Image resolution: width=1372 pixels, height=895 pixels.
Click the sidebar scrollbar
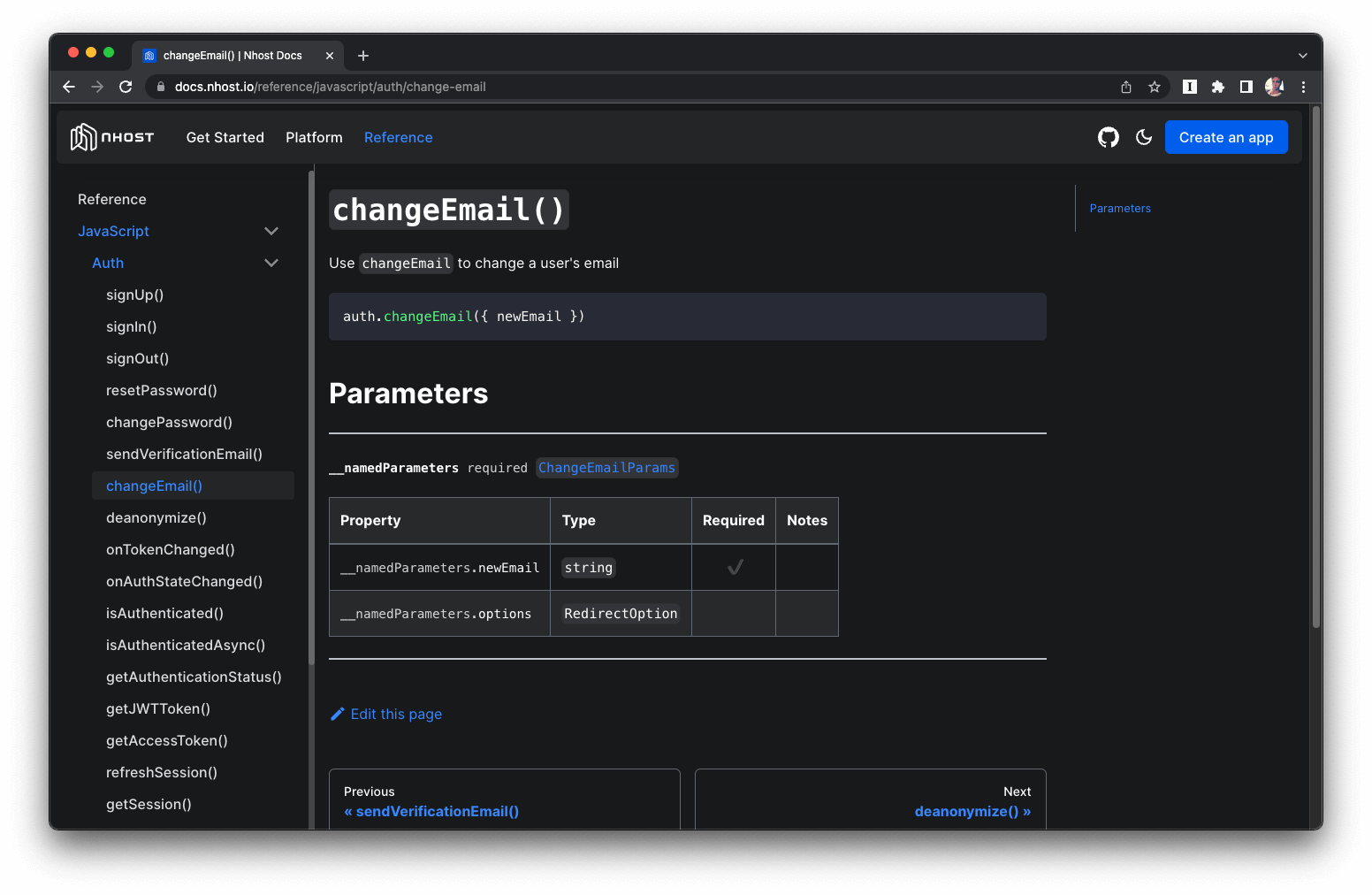pos(311,417)
